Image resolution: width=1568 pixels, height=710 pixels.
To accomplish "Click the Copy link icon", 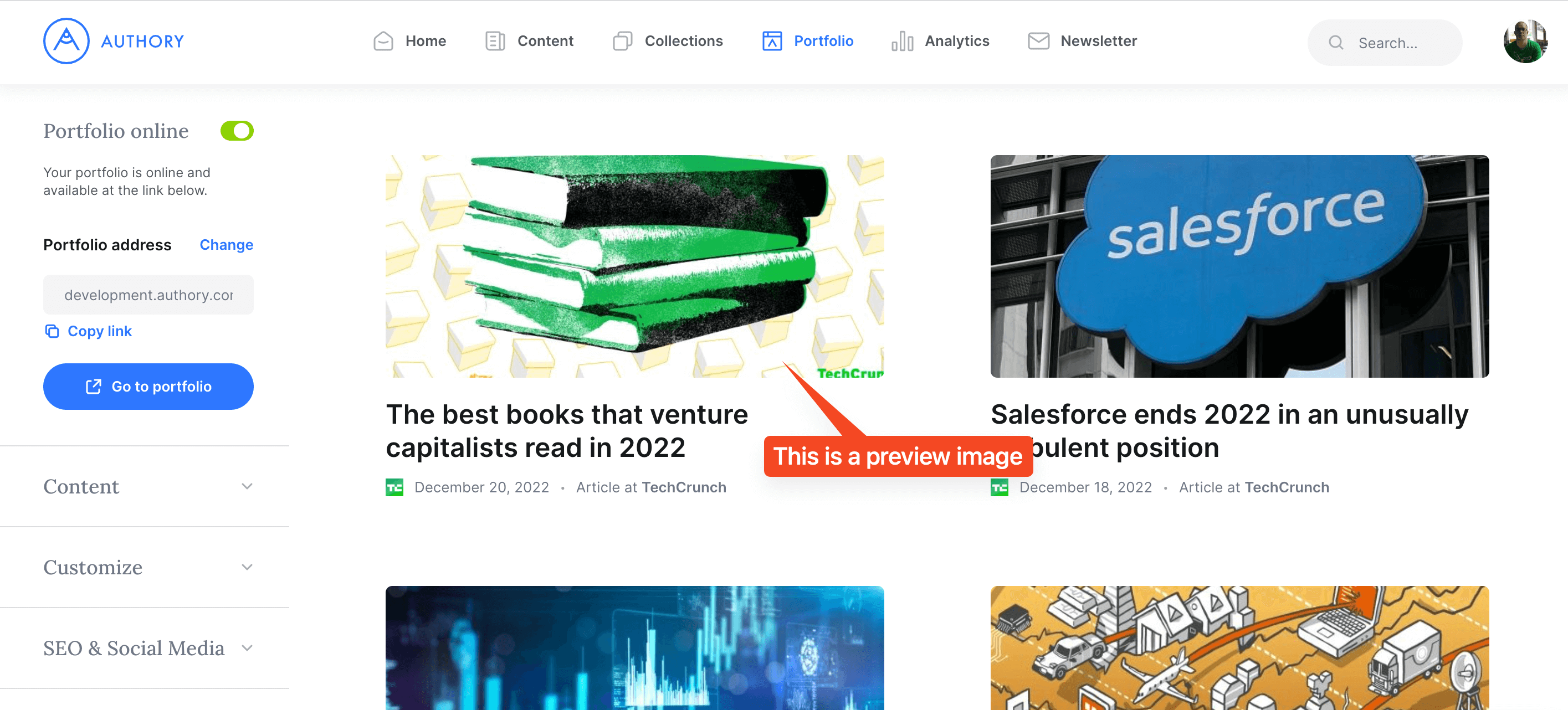I will [52, 331].
